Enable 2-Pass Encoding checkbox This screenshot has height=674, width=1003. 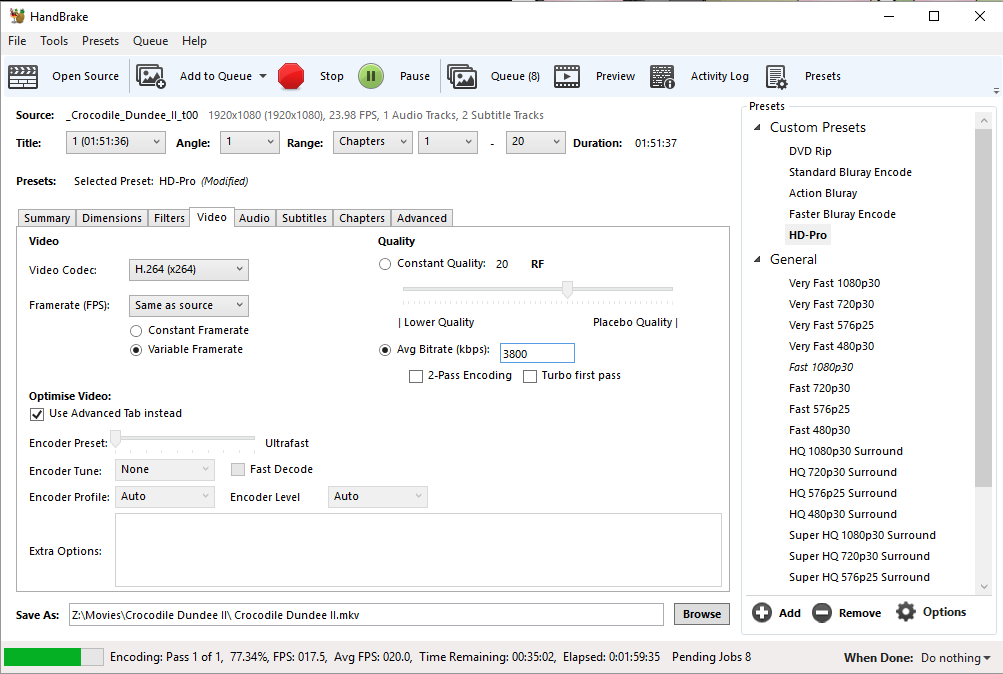pos(416,377)
